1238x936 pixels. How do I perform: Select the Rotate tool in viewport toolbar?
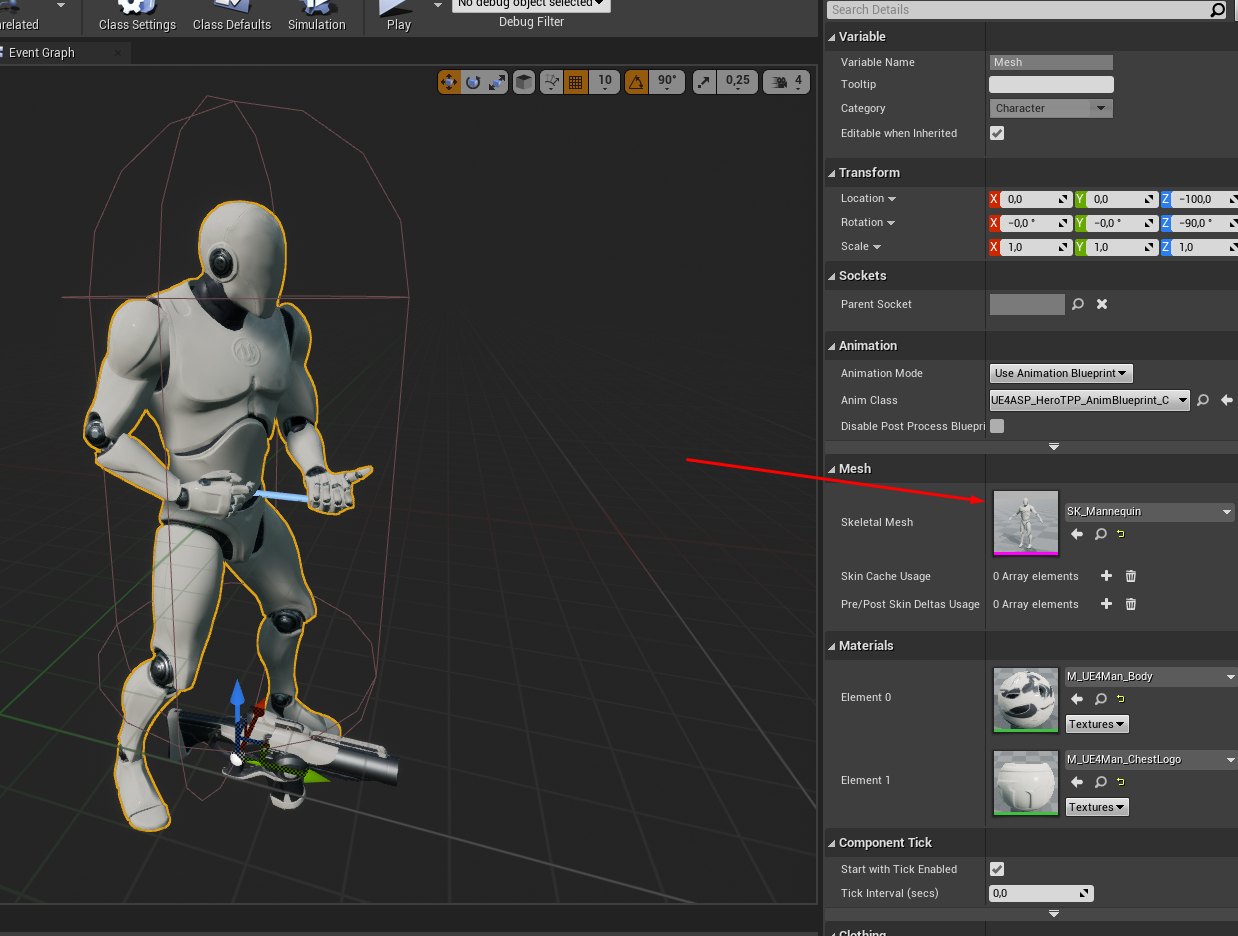472,81
